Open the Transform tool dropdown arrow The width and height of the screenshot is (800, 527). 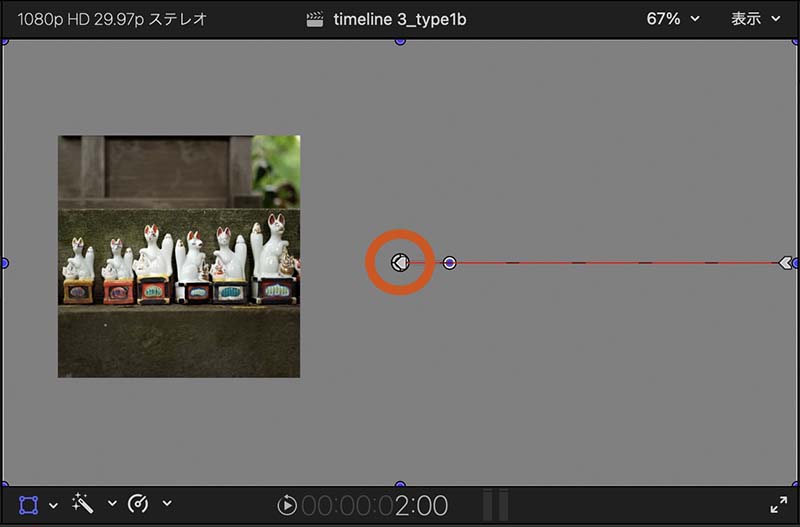click(53, 505)
